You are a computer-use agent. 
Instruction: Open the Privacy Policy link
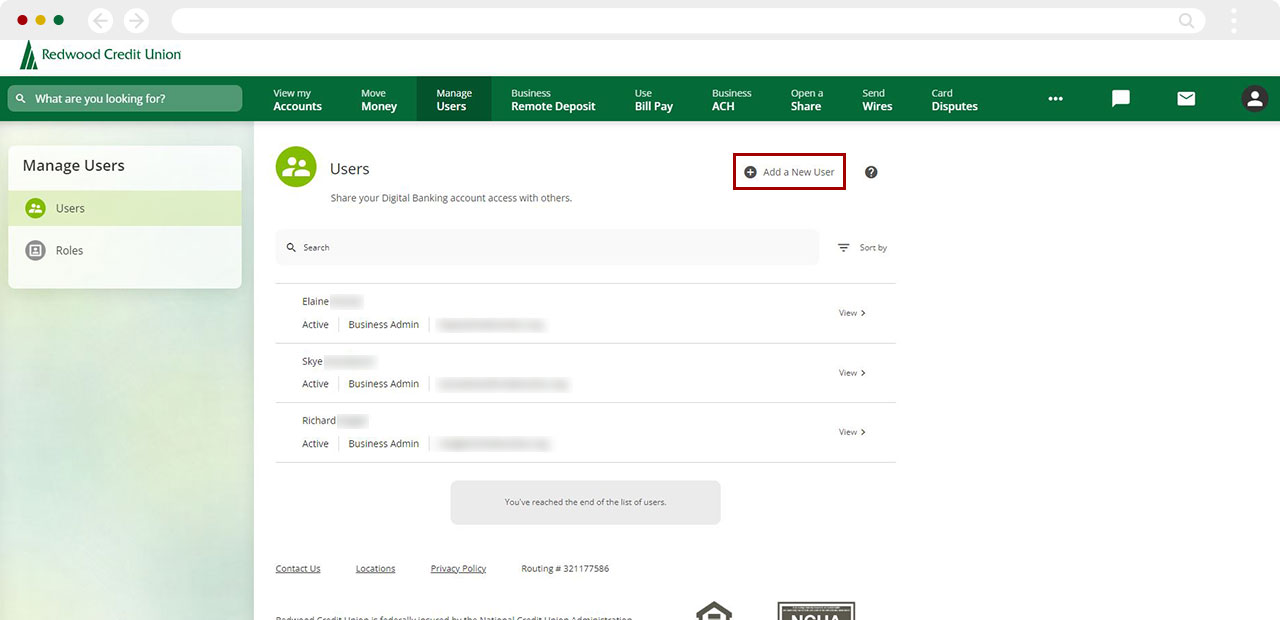click(x=458, y=569)
